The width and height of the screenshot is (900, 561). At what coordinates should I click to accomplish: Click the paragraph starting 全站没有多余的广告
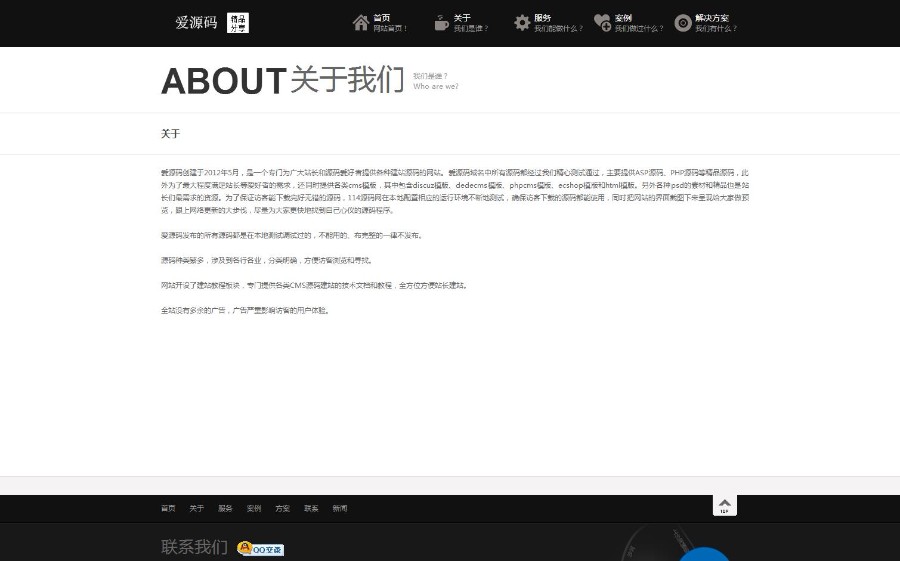pos(246,311)
